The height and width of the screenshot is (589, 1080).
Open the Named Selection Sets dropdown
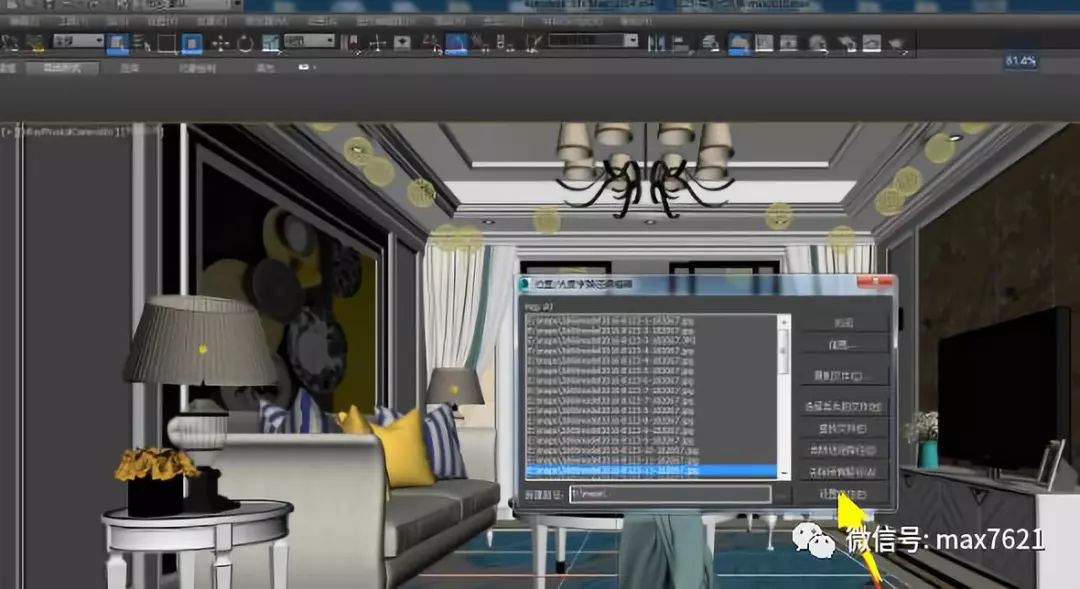590,41
